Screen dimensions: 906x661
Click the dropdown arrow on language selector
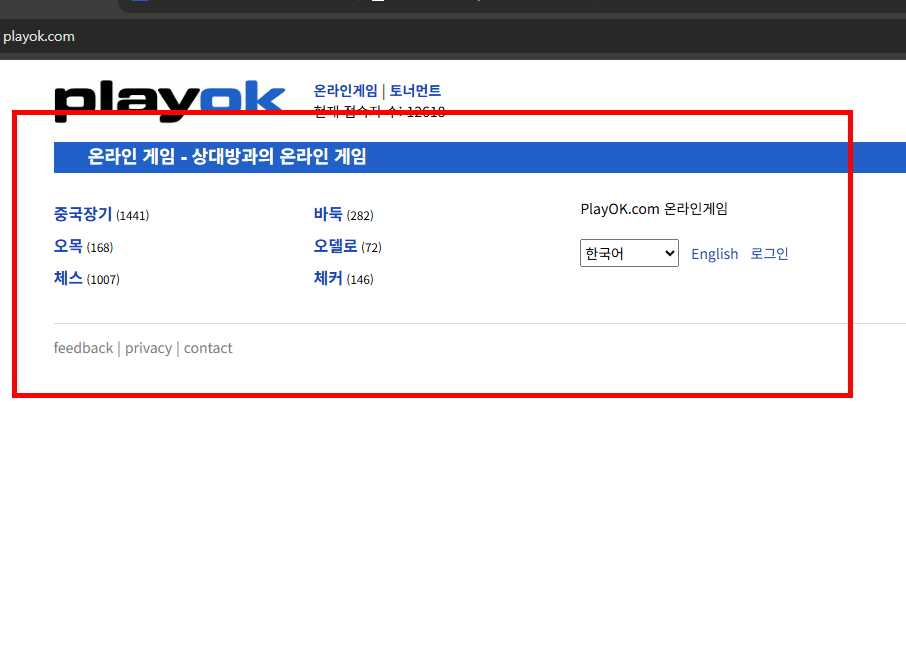click(668, 252)
